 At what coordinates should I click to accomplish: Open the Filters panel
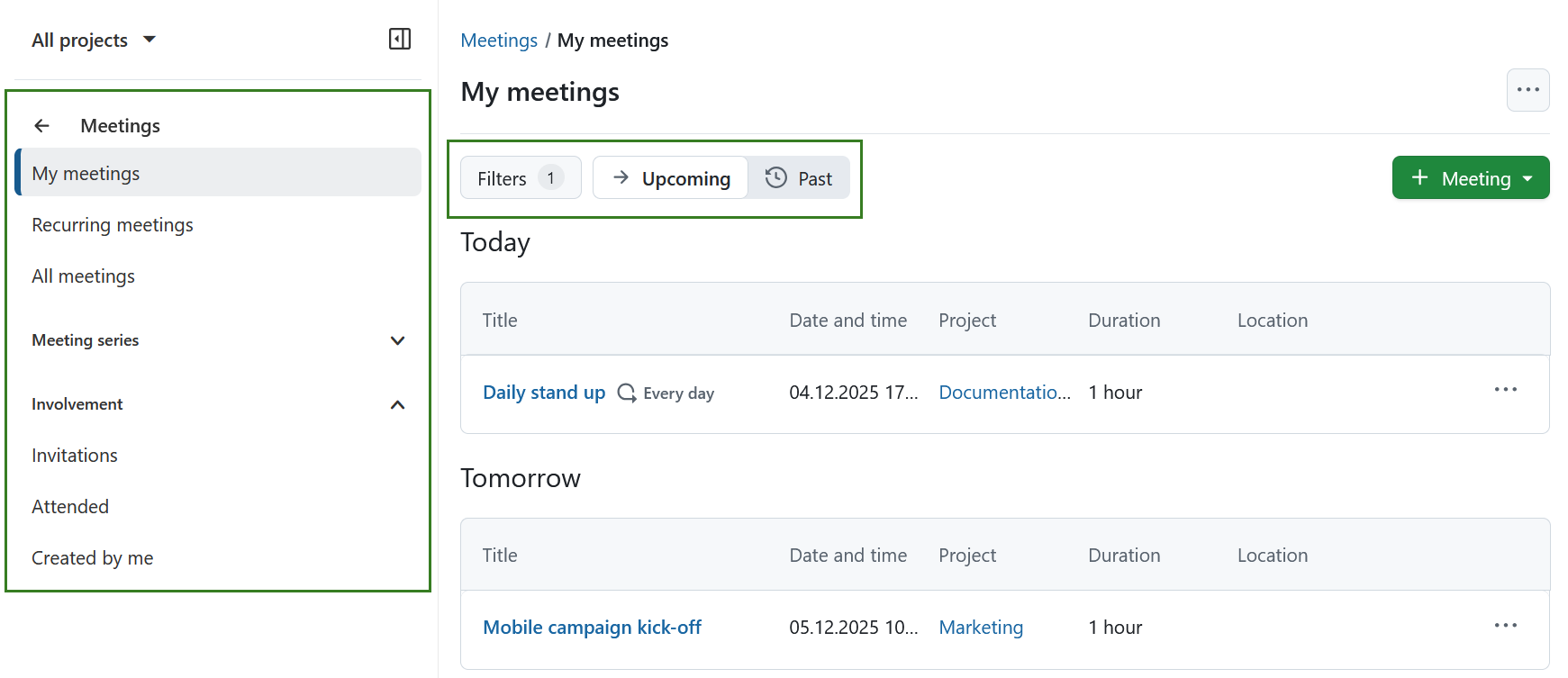[x=520, y=178]
